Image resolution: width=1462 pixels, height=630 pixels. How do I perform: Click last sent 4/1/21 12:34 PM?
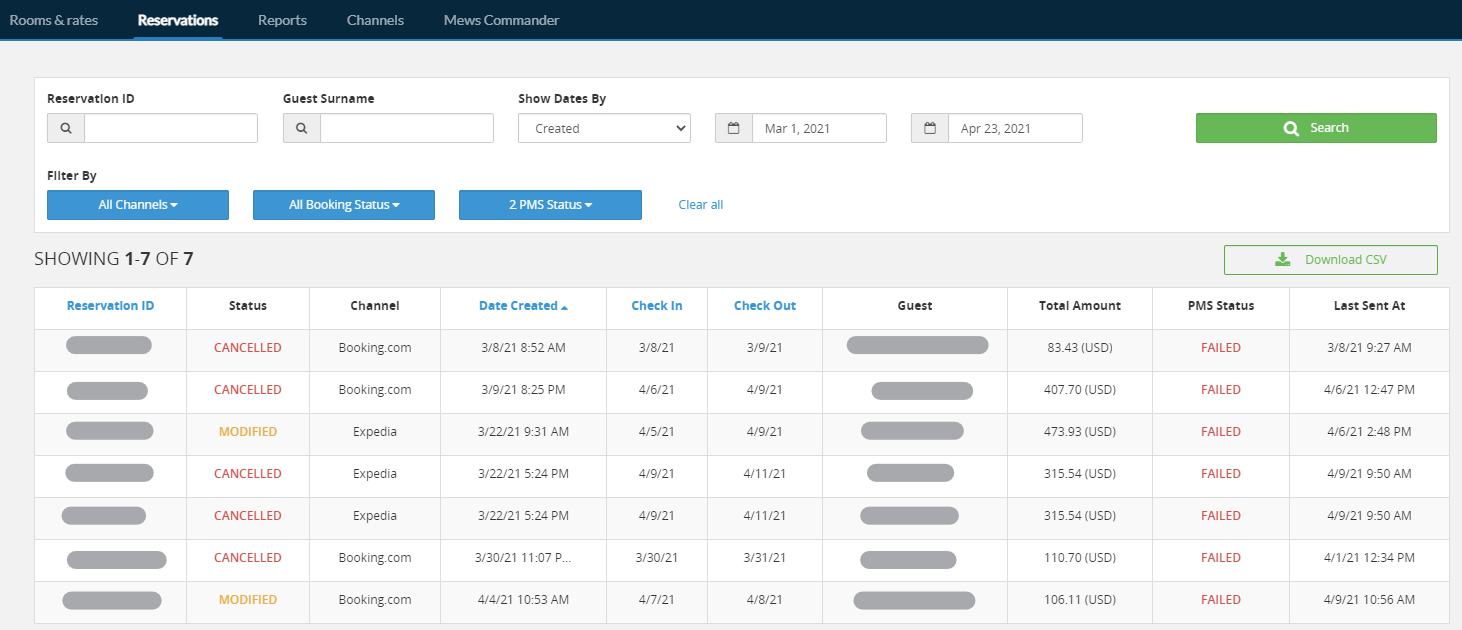1369,558
